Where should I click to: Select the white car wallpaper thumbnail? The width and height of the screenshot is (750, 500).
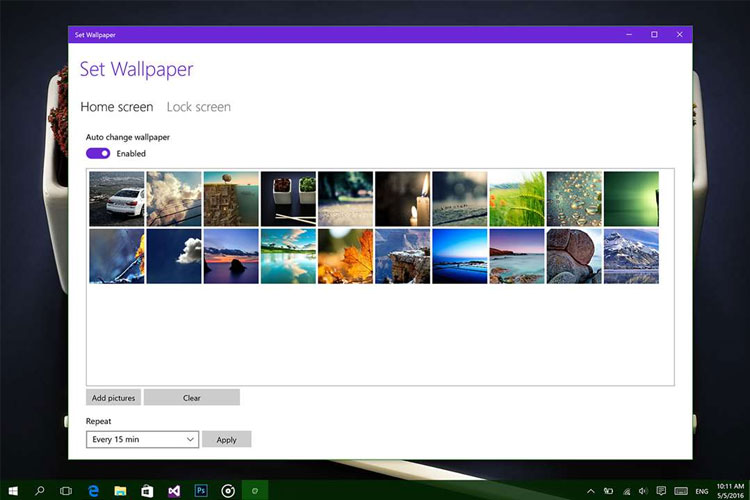[117, 198]
